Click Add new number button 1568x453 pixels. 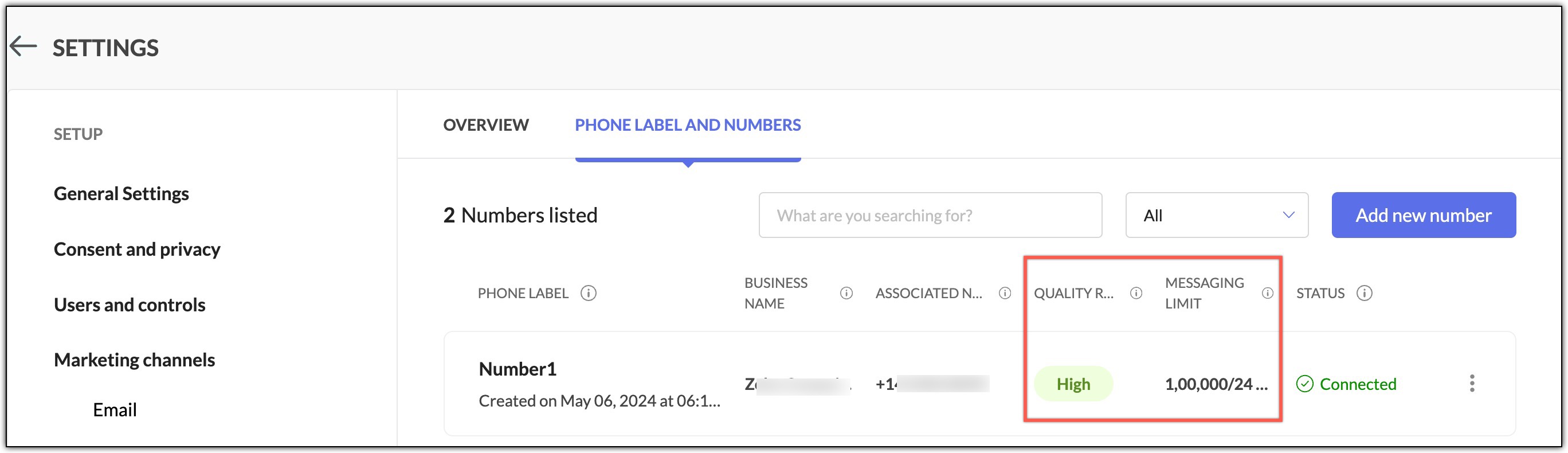coord(1423,216)
